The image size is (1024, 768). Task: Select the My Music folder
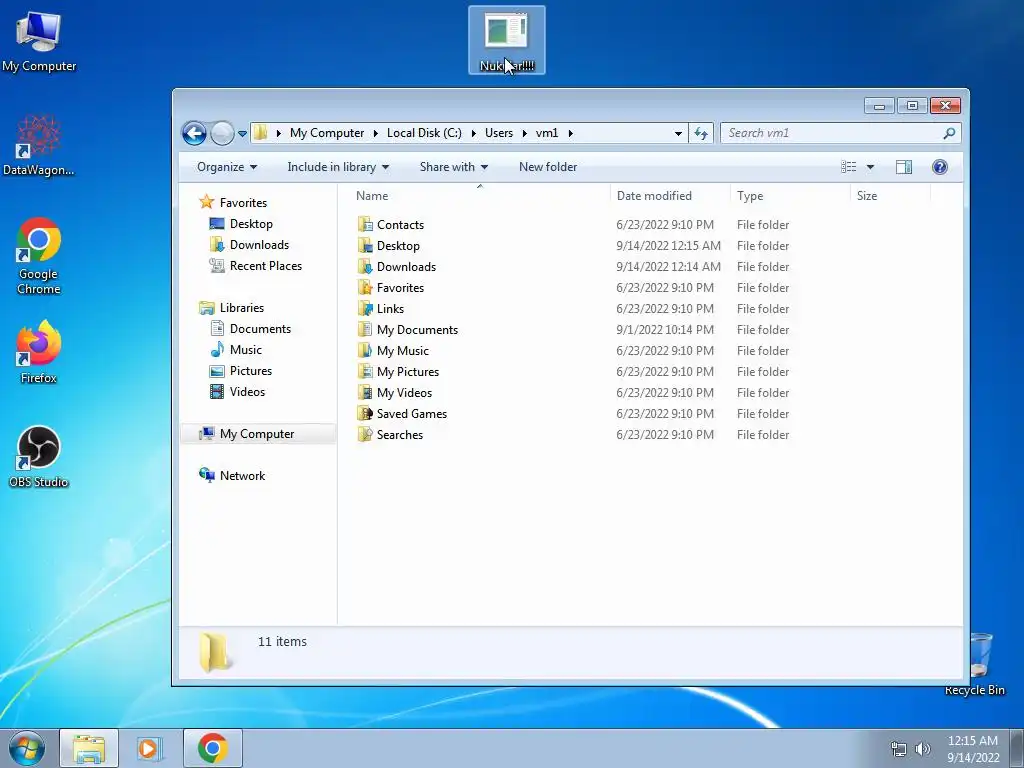coord(402,351)
